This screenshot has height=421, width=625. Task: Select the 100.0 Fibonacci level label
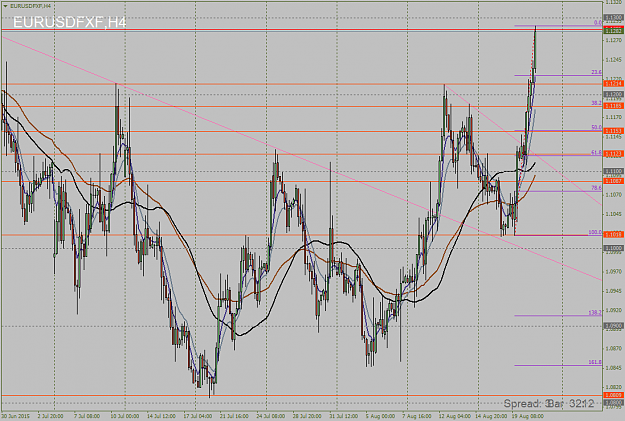coord(595,232)
